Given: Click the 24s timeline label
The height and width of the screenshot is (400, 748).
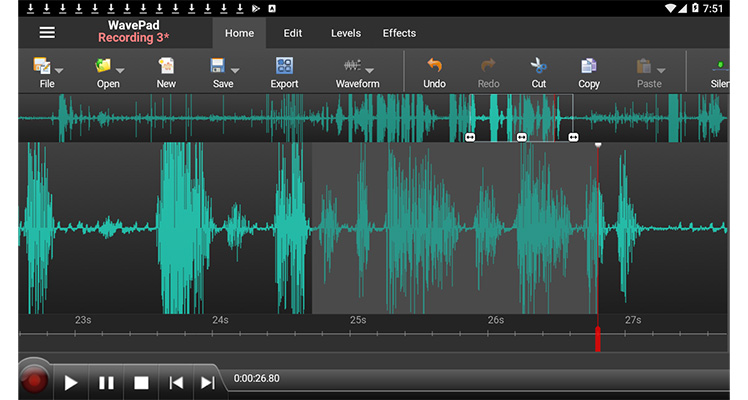Looking at the screenshot, I should click(220, 320).
